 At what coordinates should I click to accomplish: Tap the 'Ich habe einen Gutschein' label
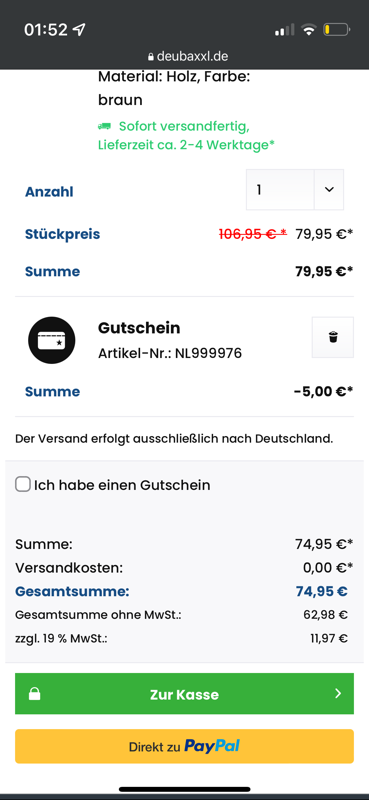click(122, 485)
